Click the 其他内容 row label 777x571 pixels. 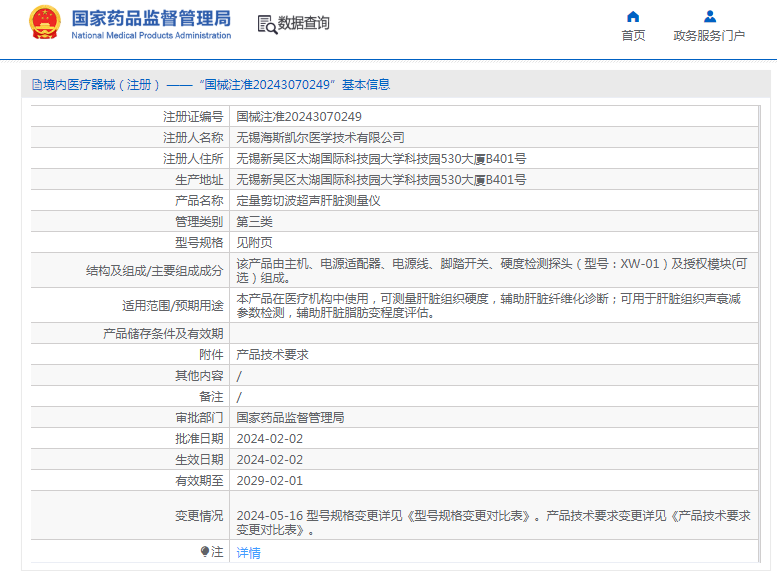tap(199, 376)
